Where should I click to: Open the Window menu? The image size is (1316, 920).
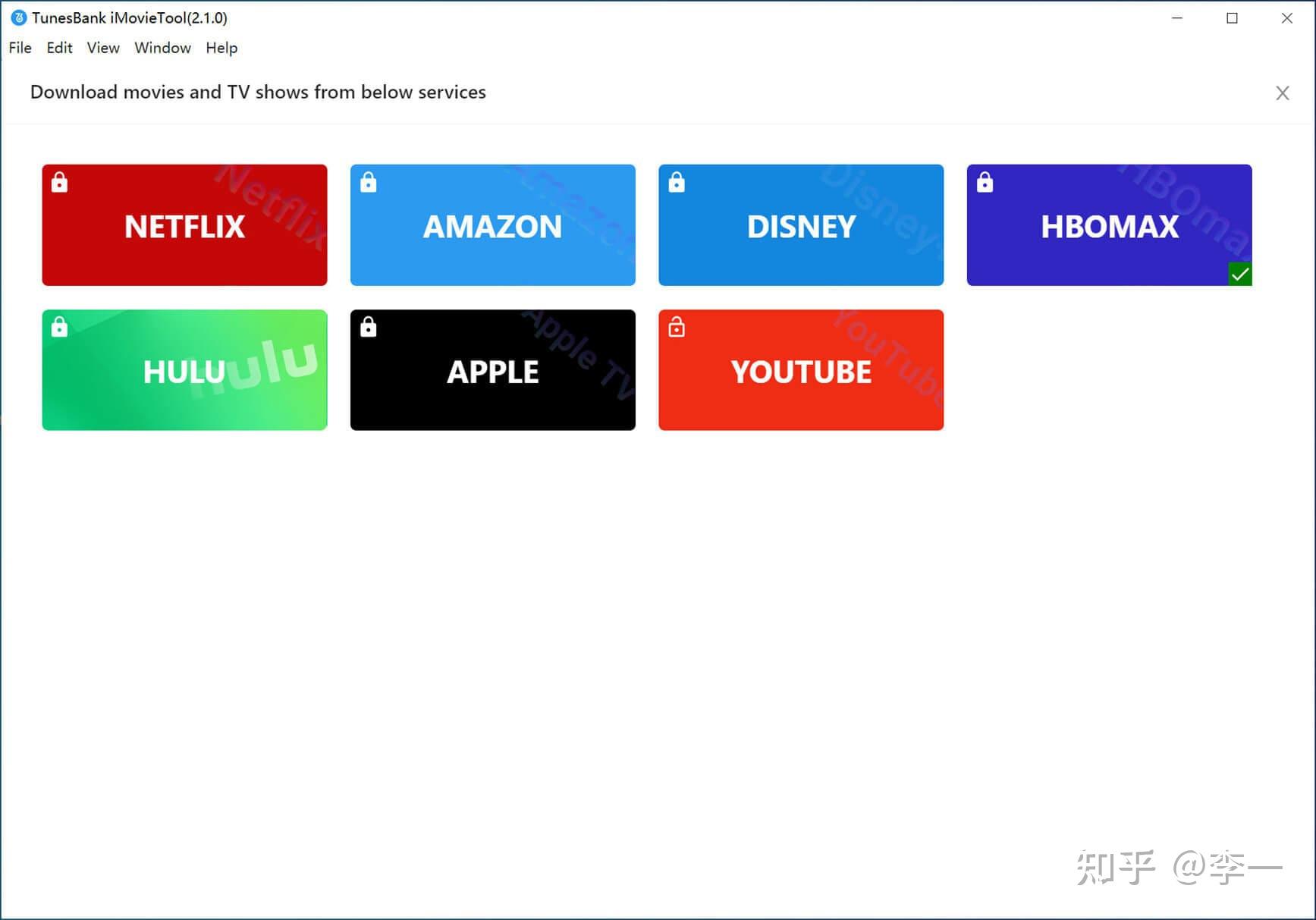(x=162, y=48)
